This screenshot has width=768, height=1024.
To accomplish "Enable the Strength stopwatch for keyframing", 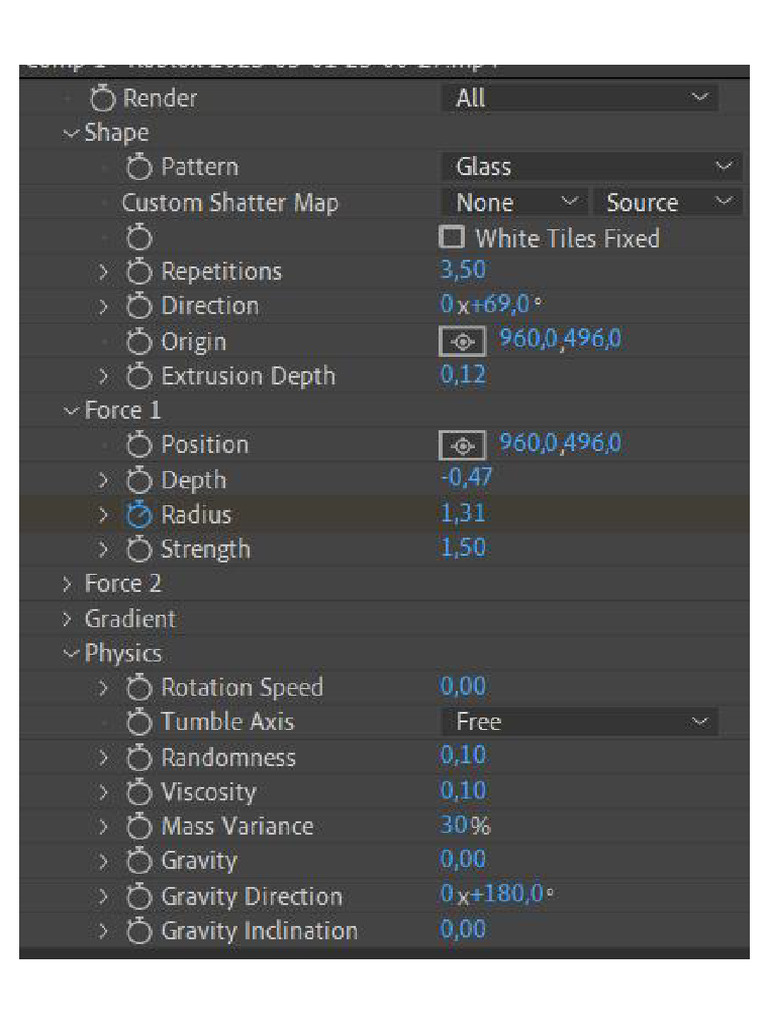I will point(139,549).
